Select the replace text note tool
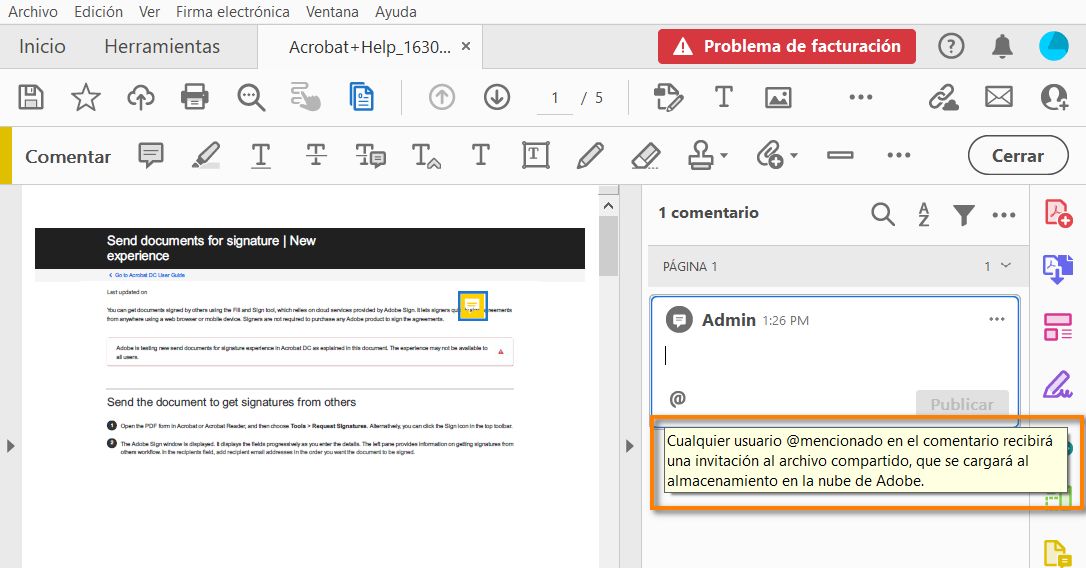 [371, 156]
